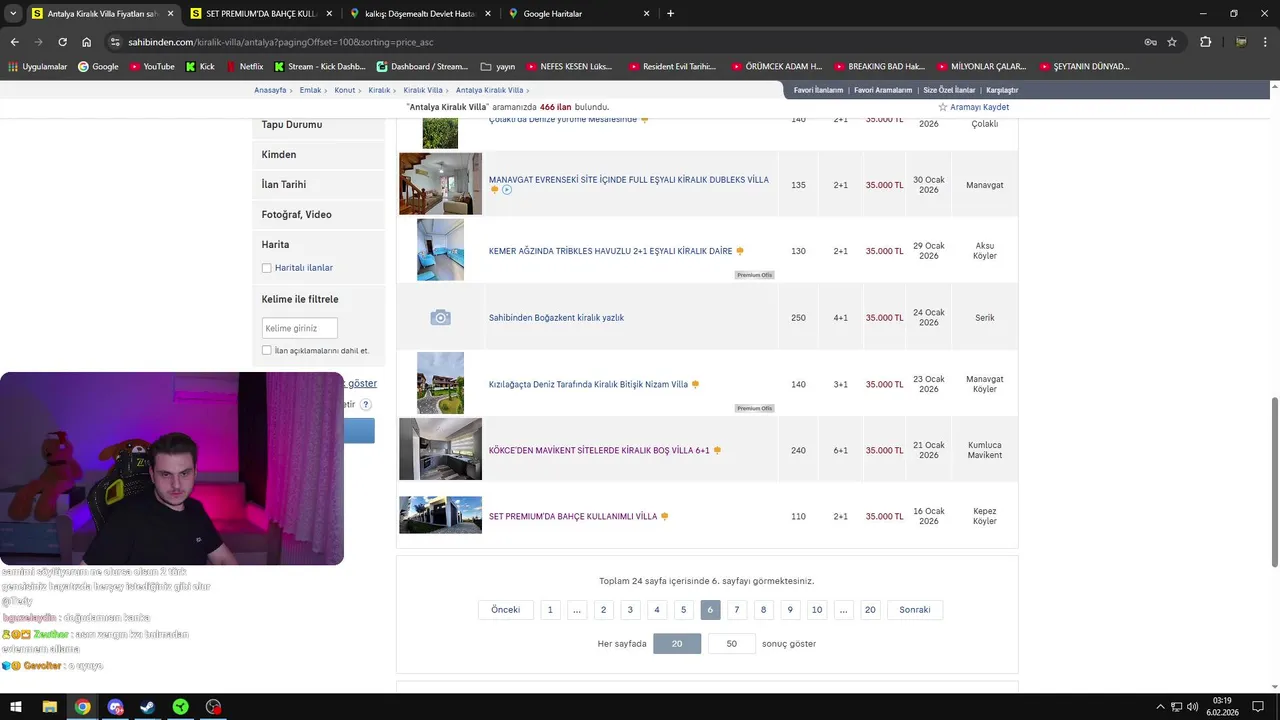Viewport: 1280px width, 720px height.
Task: Switch to Google Haritalar tab
Action: tap(578, 14)
